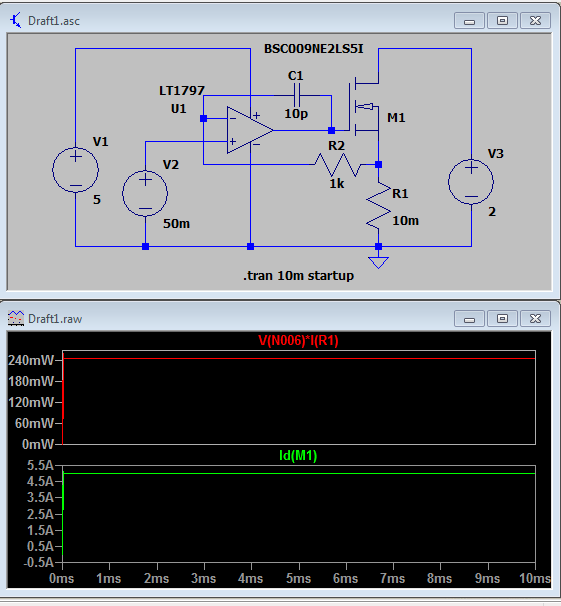
Task: Click the V(N006)*I(R1) trace label
Action: [x=298, y=341]
